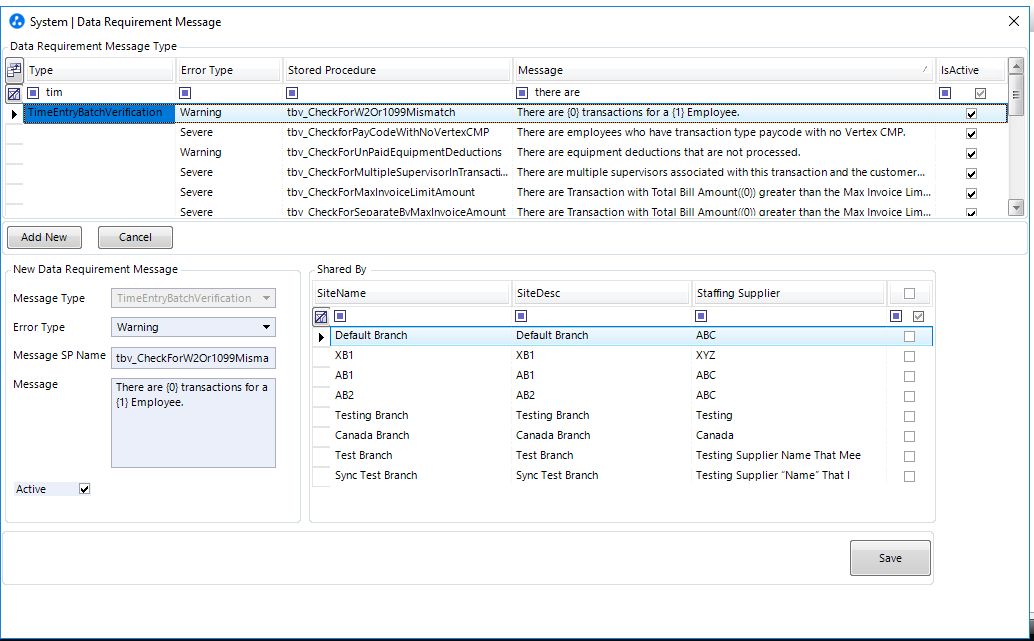This screenshot has width=1034, height=641.
Task: Click the filter operator icon under Type column
Action: [x=34, y=93]
